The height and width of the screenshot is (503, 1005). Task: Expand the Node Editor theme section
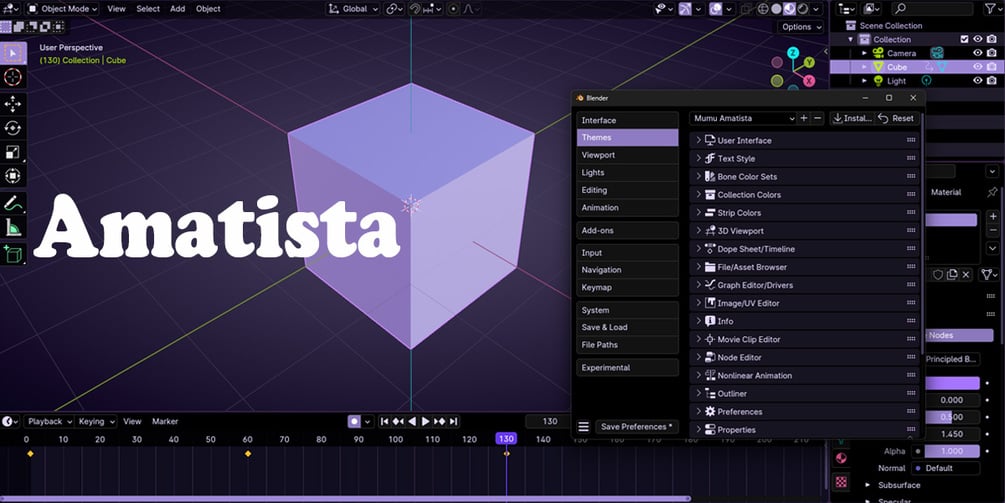(804, 358)
